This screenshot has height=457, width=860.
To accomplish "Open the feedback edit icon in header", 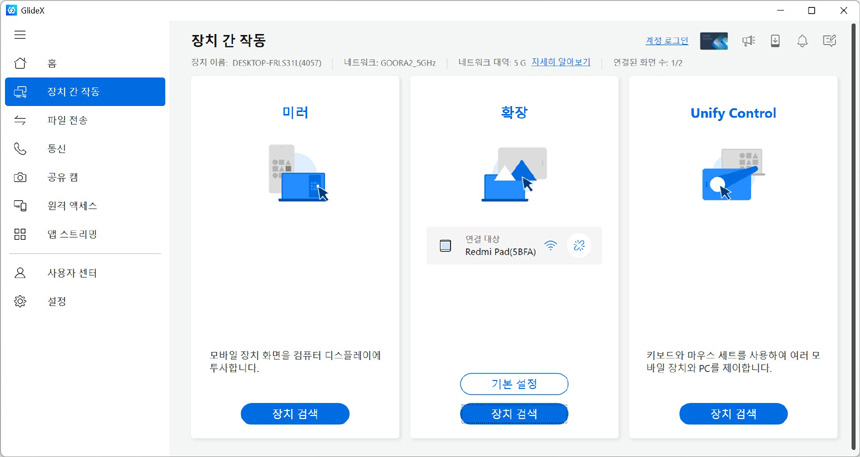I will coord(829,41).
